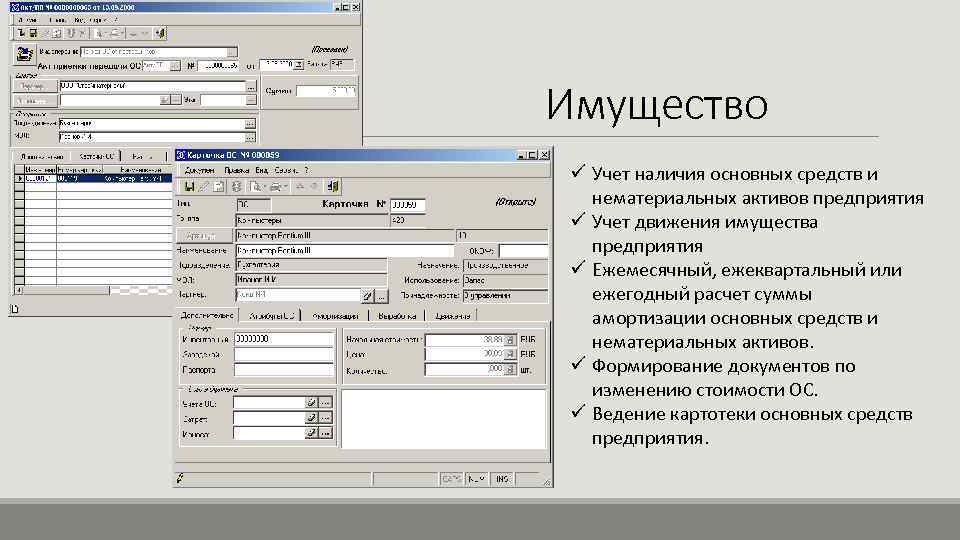960x540 pixels.
Task: Click Артикул button in Карточка ОС
Action: coord(204,236)
